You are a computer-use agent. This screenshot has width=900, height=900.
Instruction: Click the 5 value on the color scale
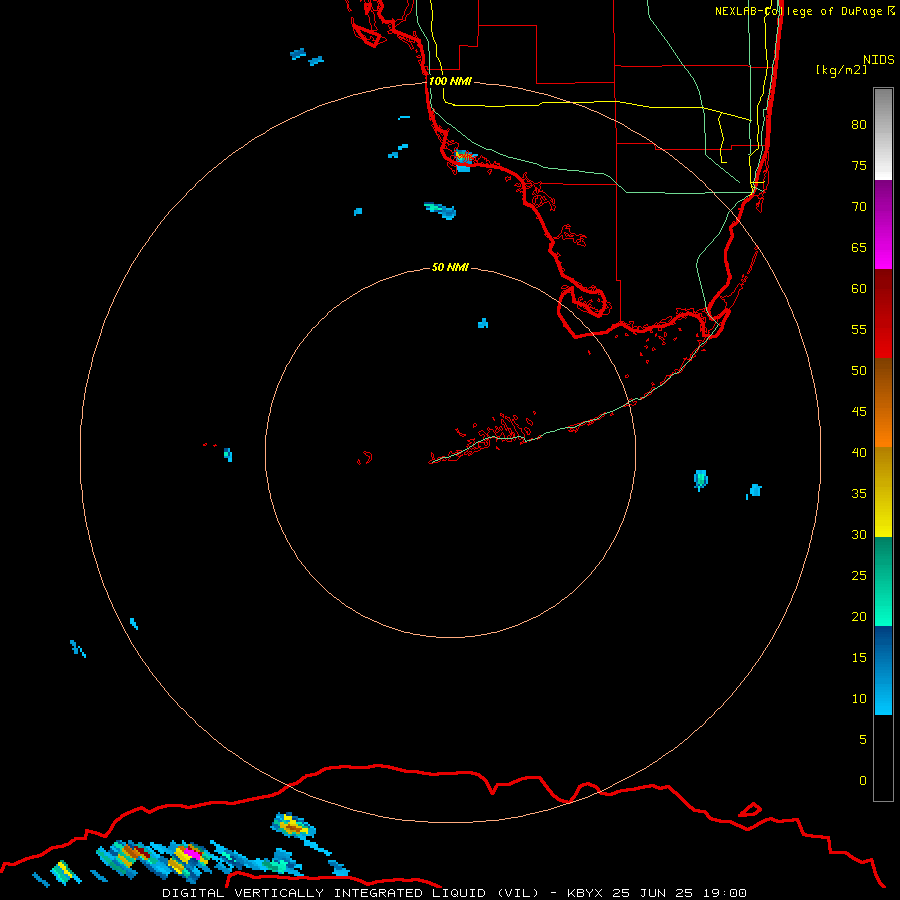click(x=863, y=739)
